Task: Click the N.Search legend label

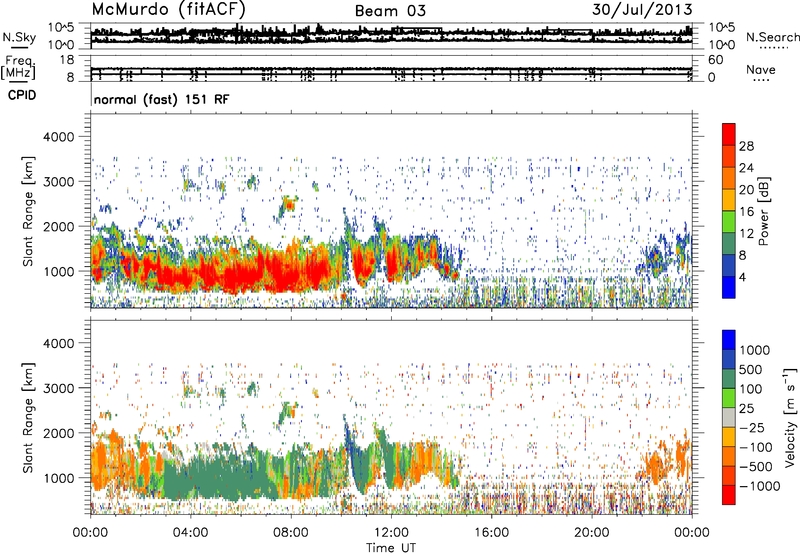Action: (772, 37)
